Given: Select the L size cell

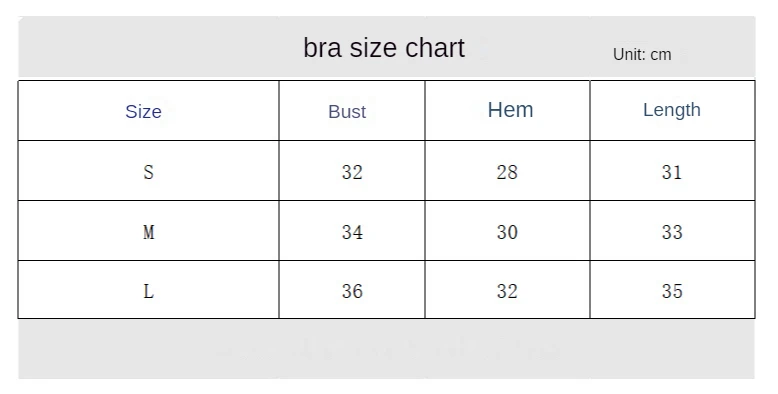Looking at the screenshot, I should [148, 291].
